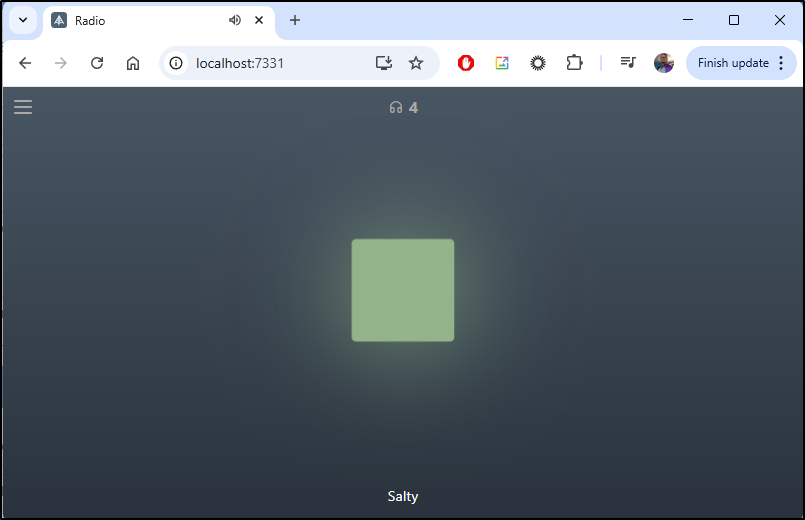This screenshot has height=520, width=805.
Task: Open the Extensions puzzle piece menu
Action: point(574,63)
